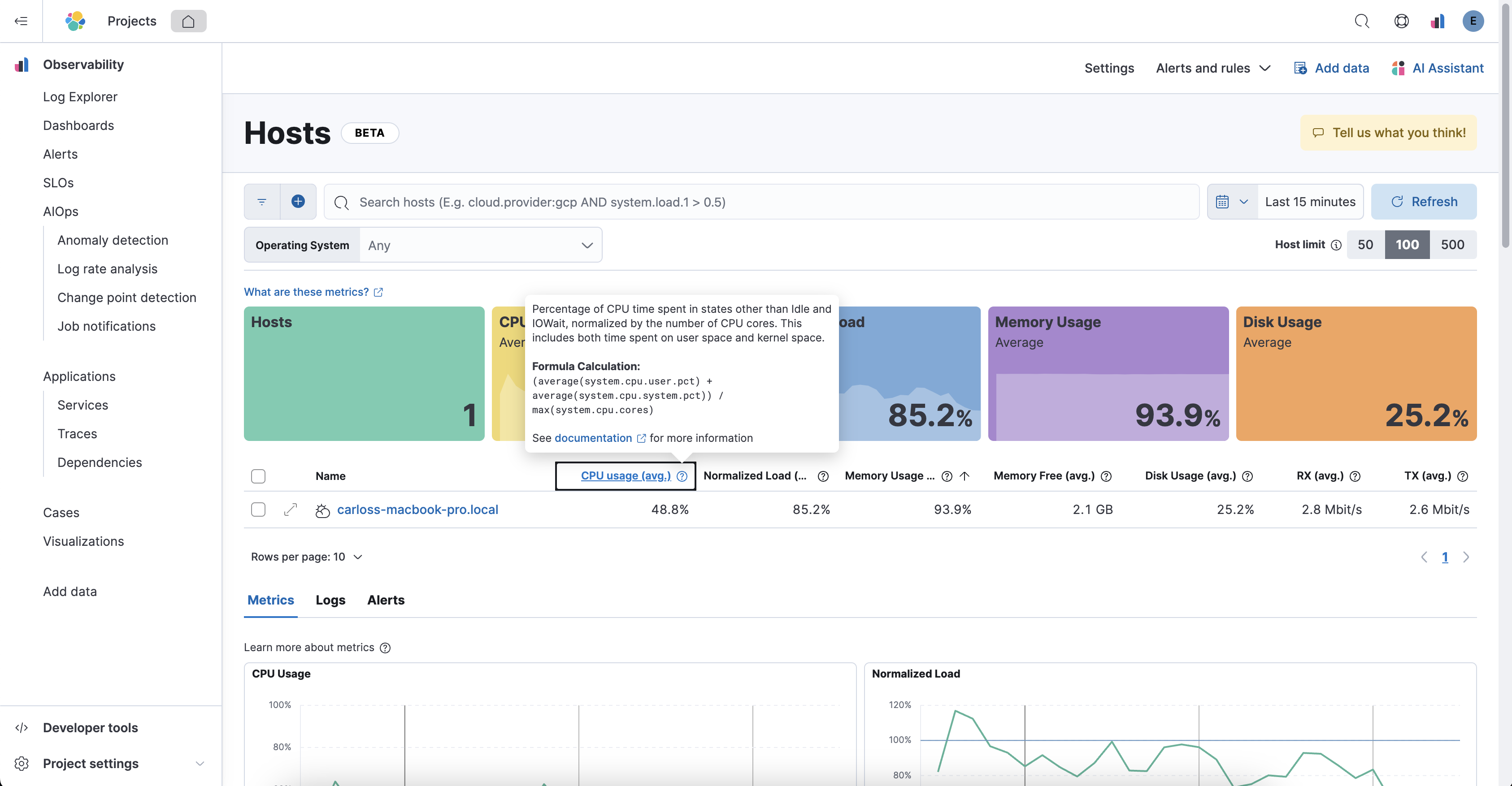Open user avatar E menu
This screenshot has height=786, width=1512.
pos(1473,21)
